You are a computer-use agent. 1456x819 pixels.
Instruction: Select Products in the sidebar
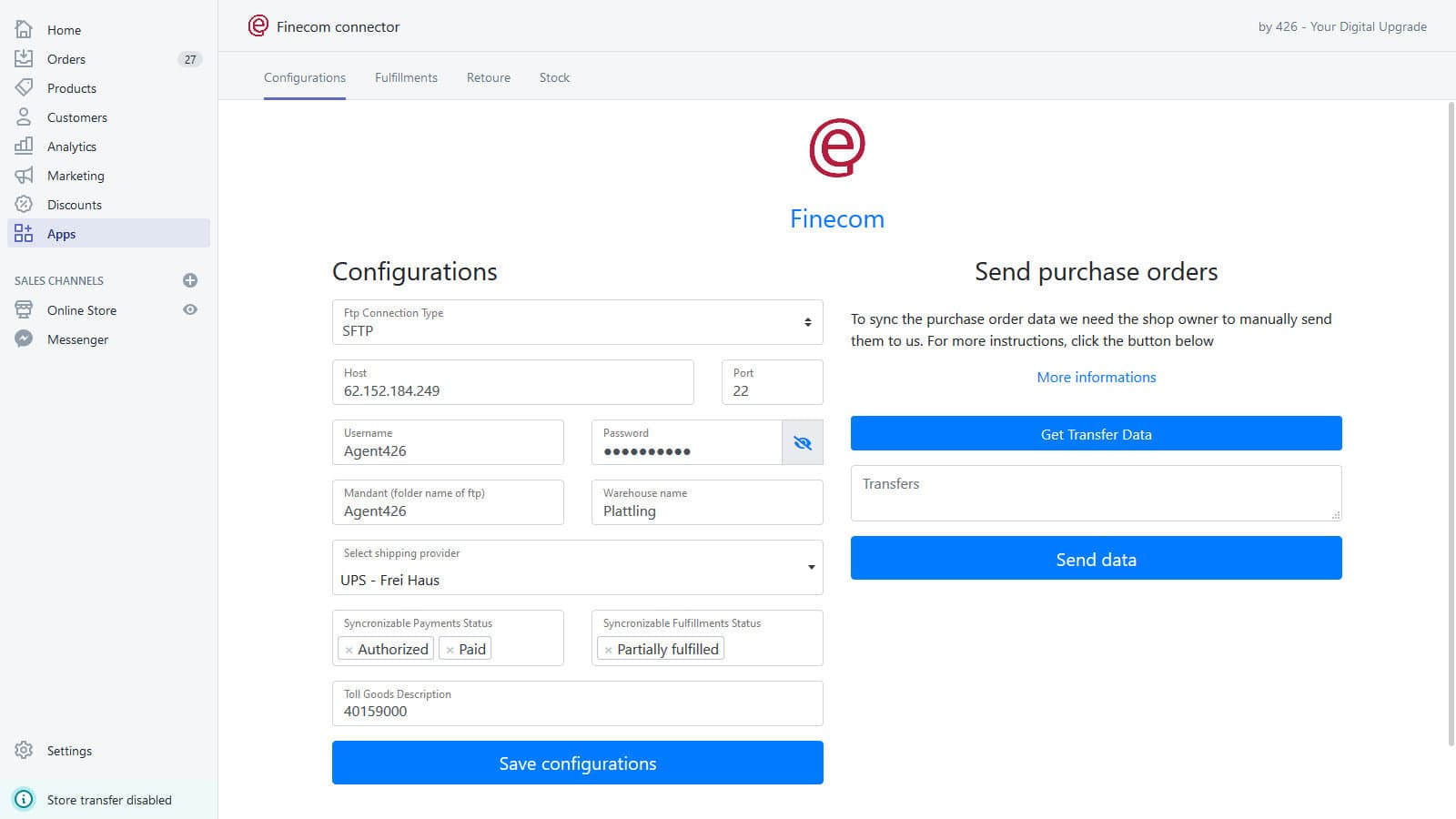72,87
